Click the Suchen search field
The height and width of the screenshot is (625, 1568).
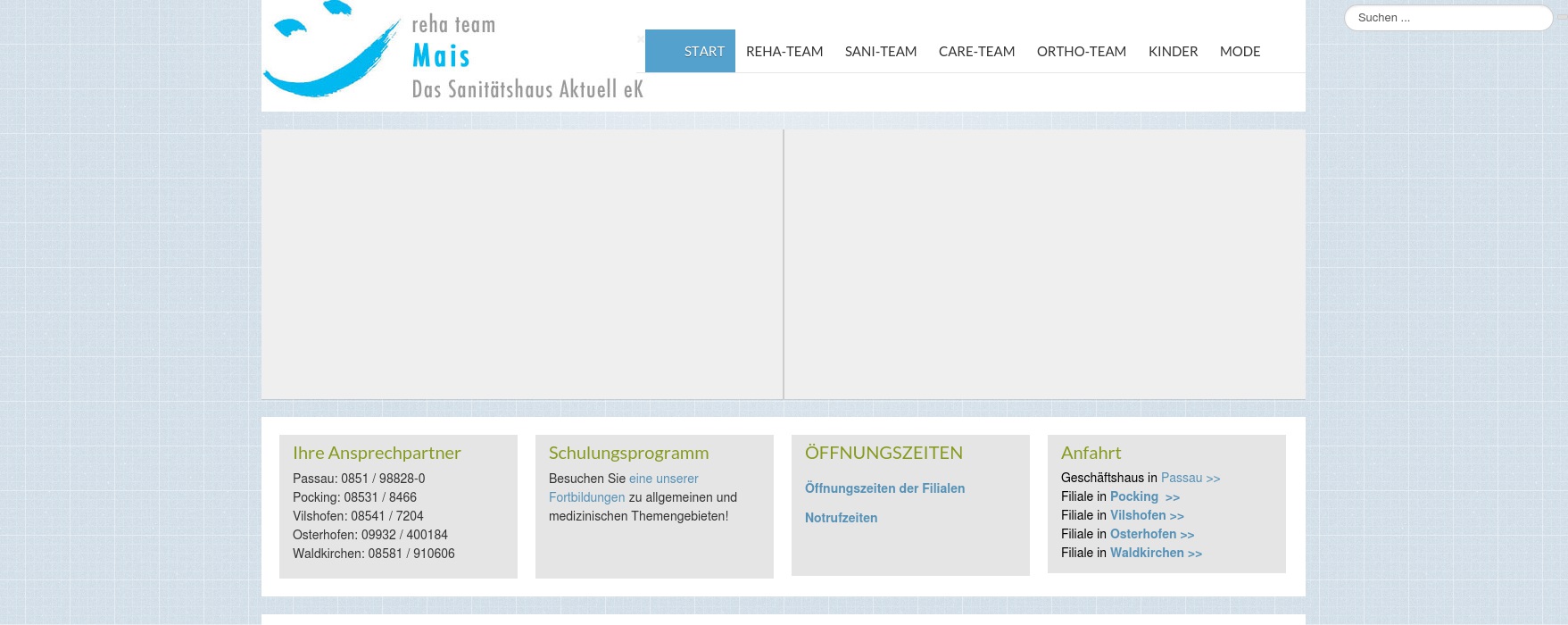tap(1448, 18)
